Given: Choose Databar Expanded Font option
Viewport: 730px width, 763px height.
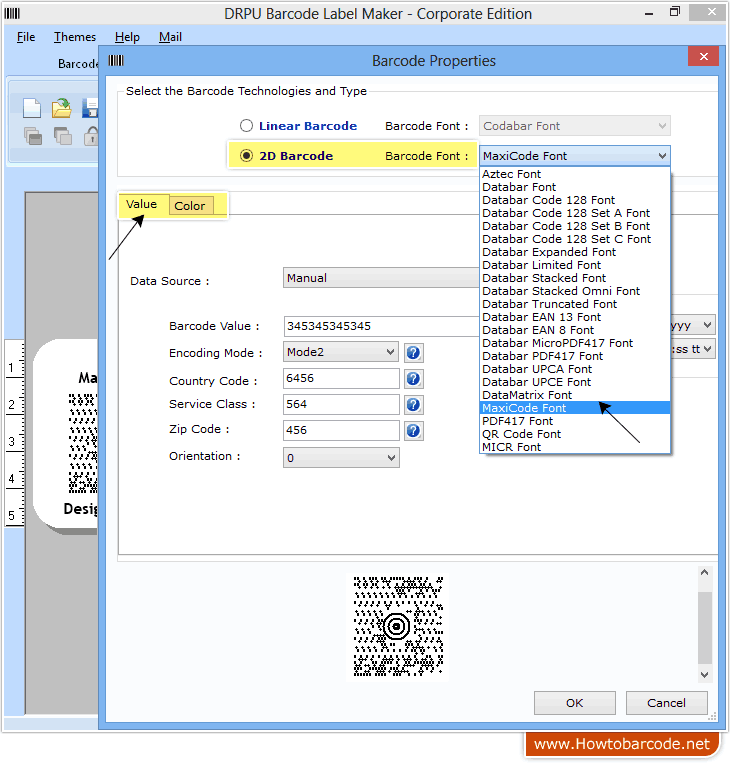Looking at the screenshot, I should pos(575,252).
